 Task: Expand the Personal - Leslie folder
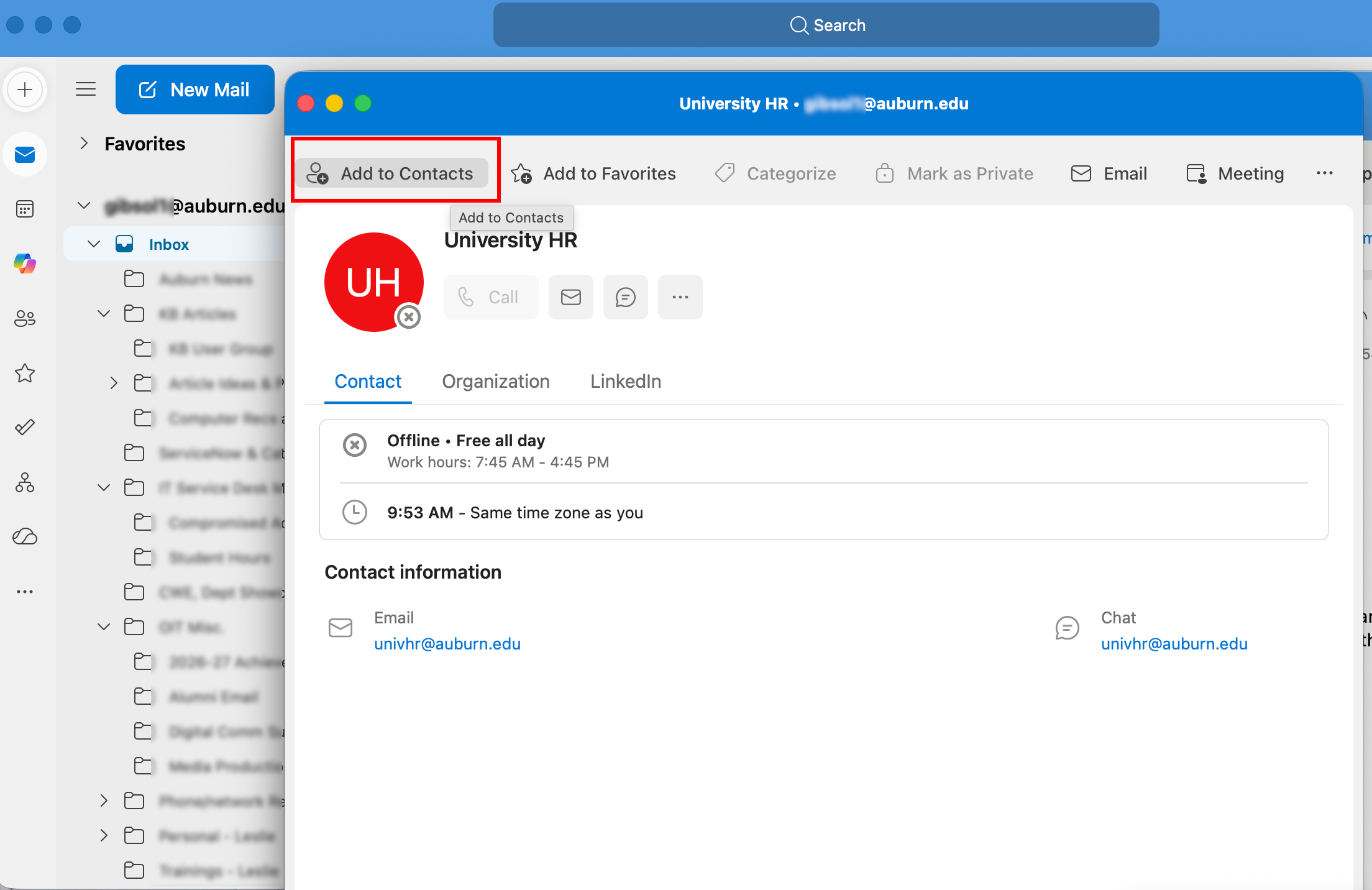103,836
